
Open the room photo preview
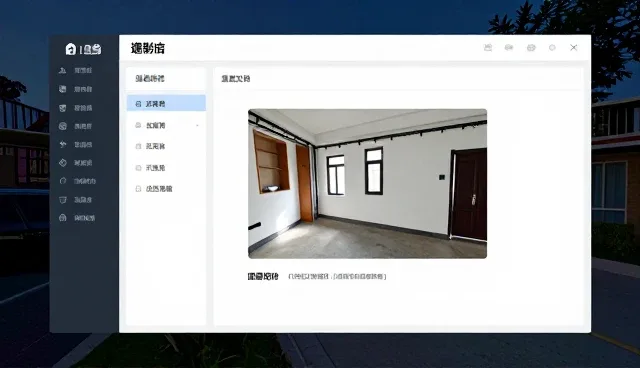coord(367,184)
